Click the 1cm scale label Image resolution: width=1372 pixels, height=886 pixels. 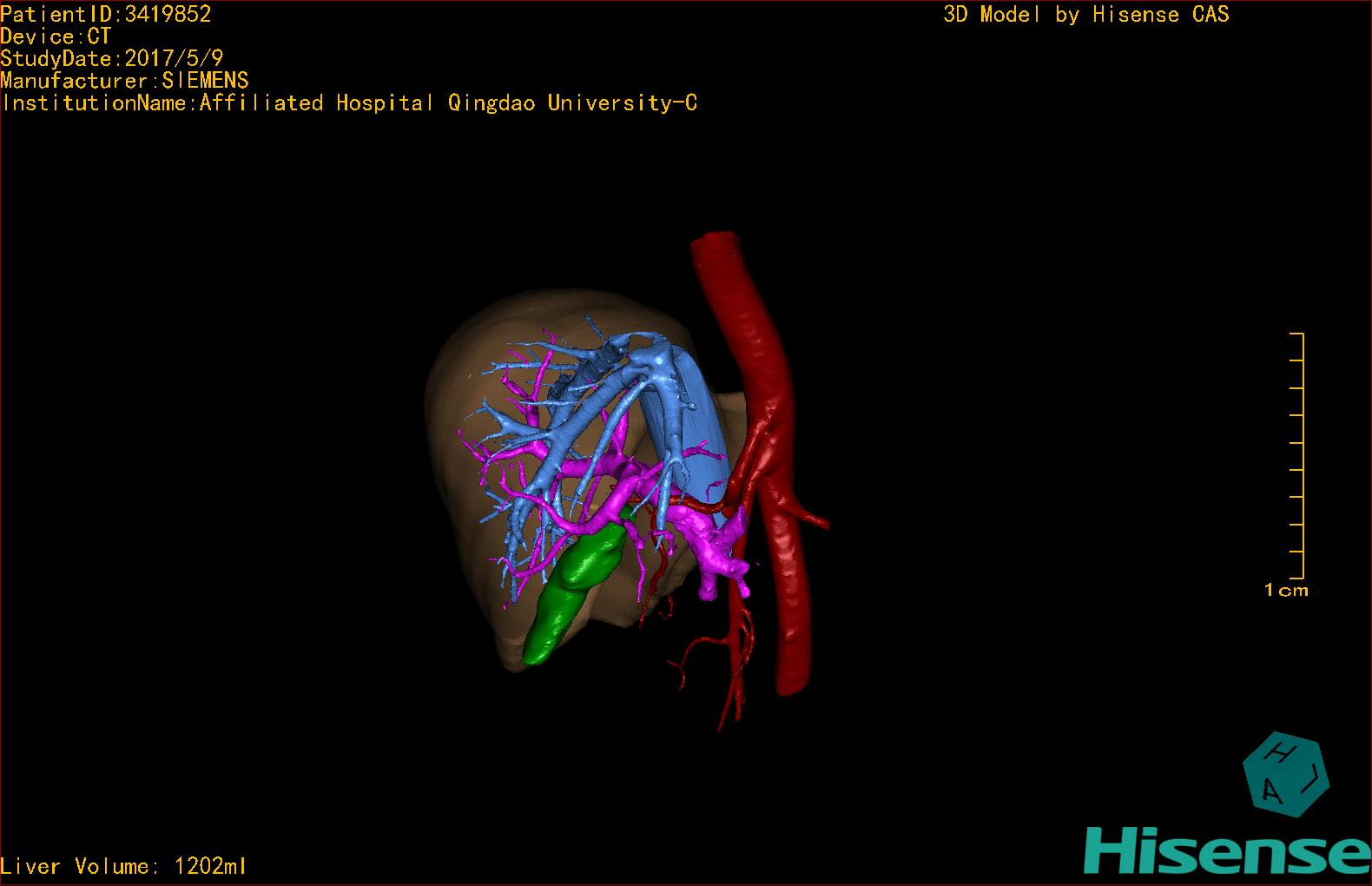pyautogui.click(x=1285, y=591)
